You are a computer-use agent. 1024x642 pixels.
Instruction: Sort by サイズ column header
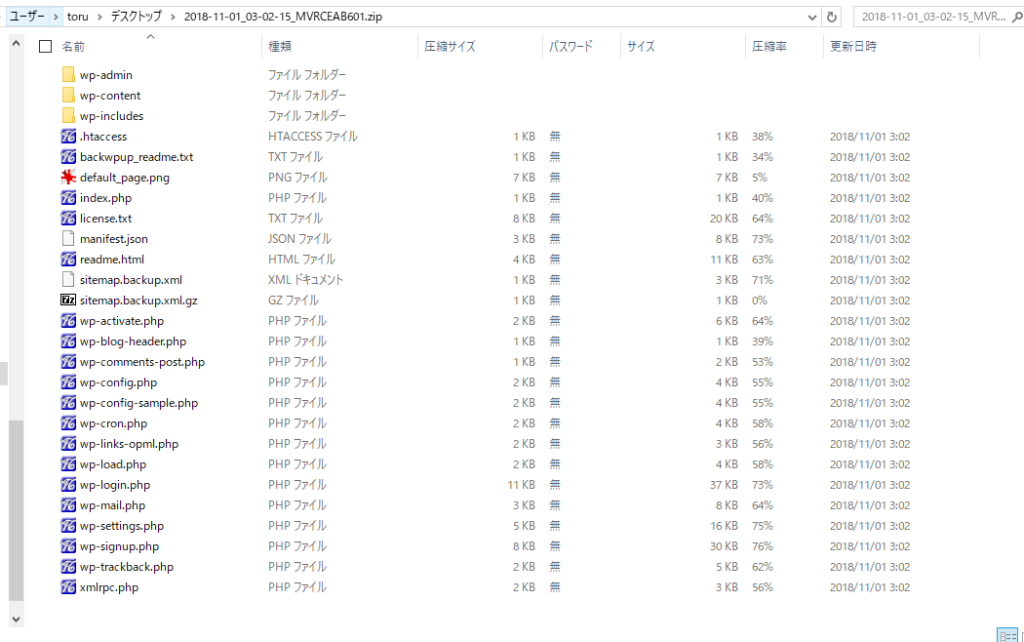tap(641, 46)
